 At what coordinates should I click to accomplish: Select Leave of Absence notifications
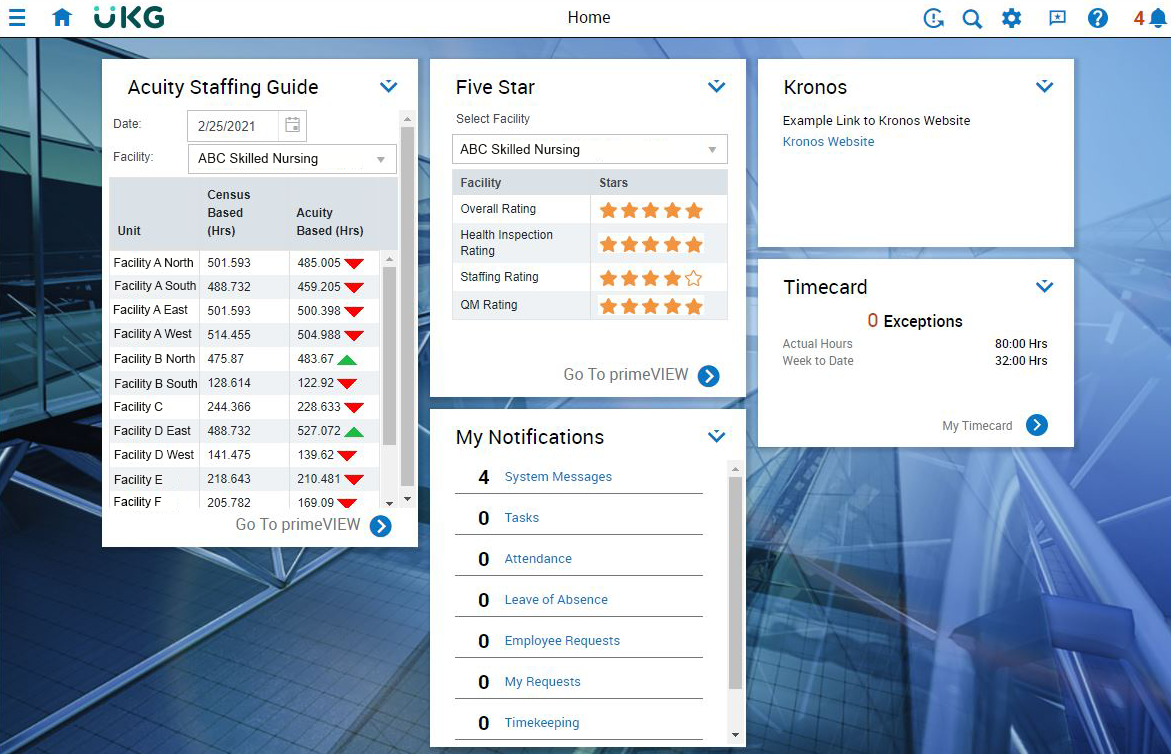(x=556, y=600)
